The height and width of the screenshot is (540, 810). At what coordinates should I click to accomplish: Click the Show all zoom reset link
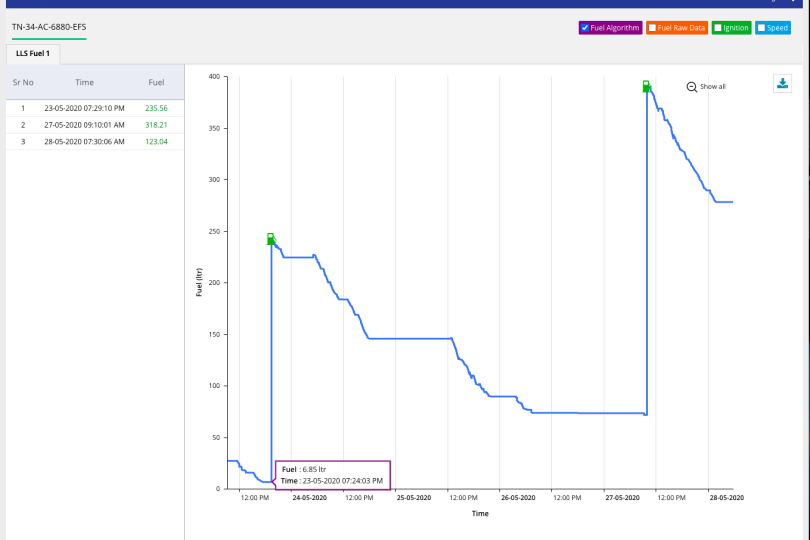tap(712, 87)
